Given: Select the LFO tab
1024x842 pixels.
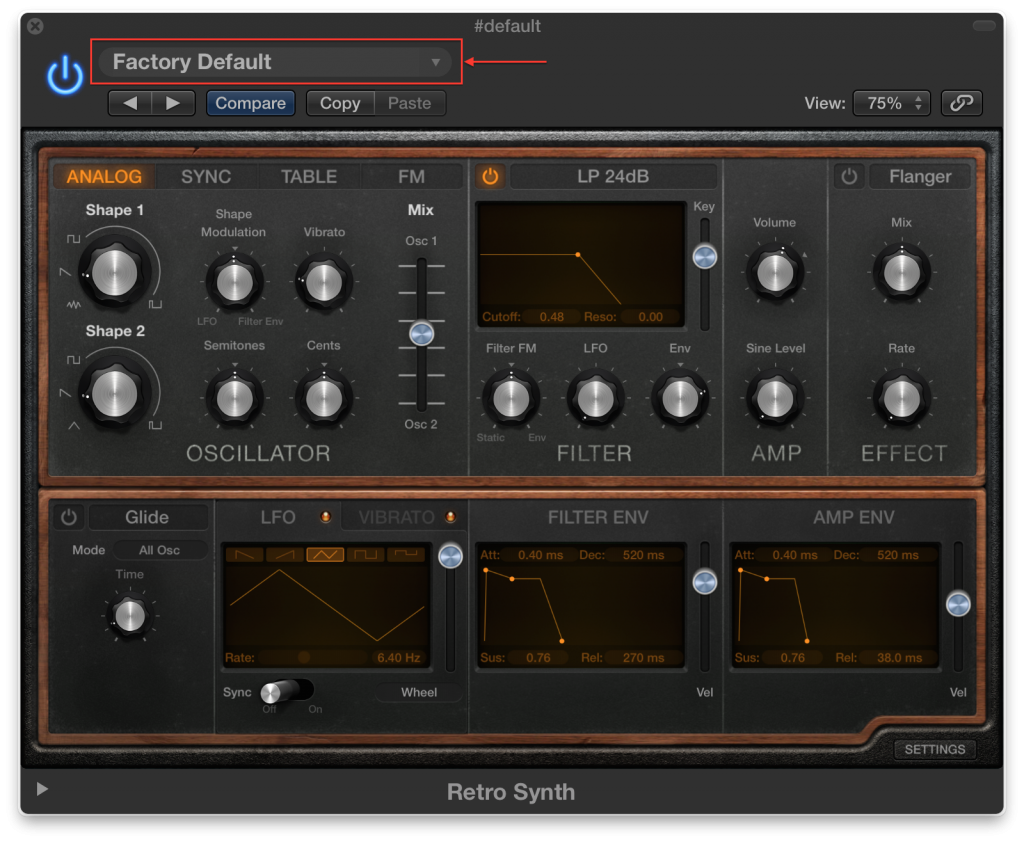Looking at the screenshot, I should tap(278, 517).
